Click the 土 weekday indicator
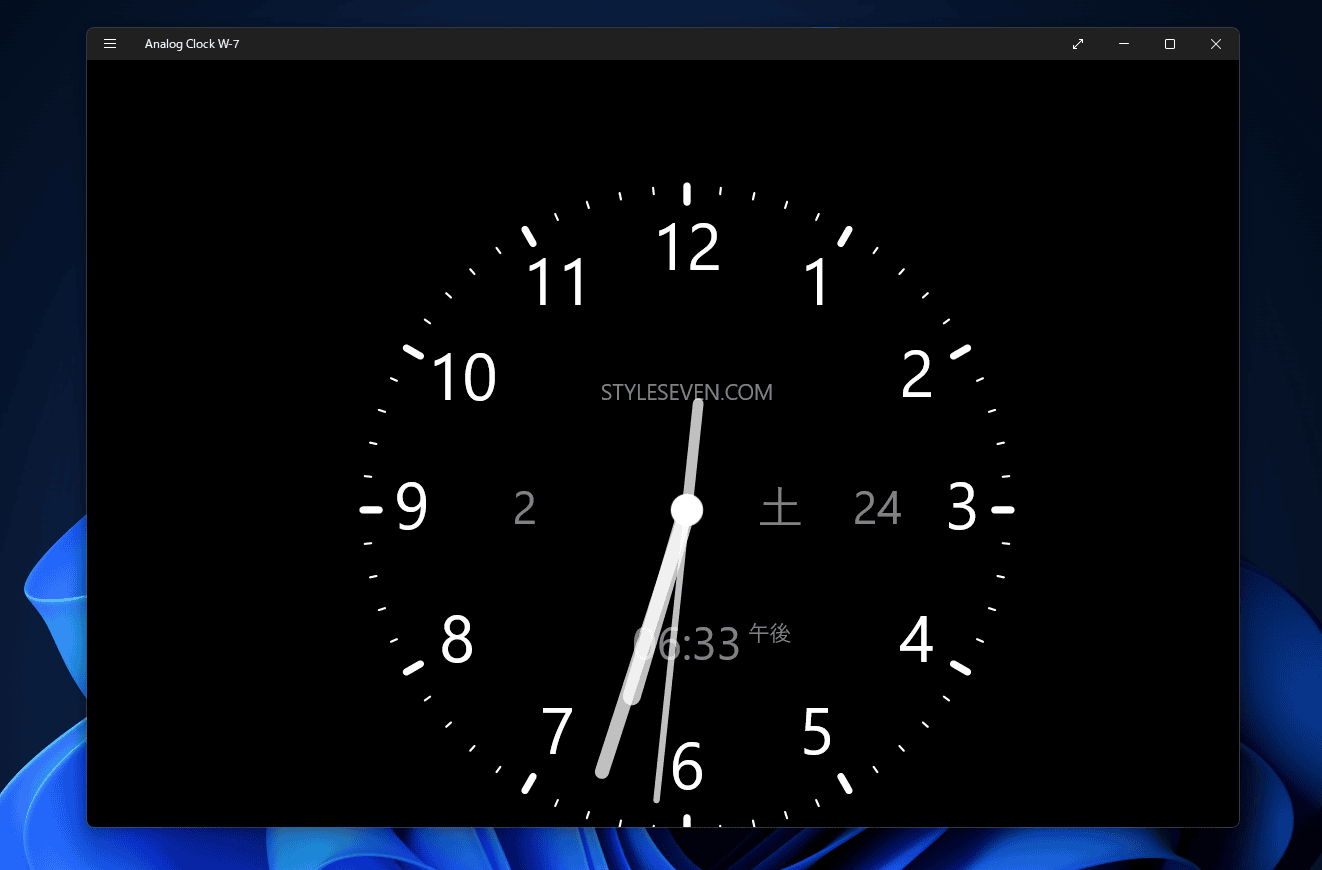Viewport: 1322px width, 870px height. [x=780, y=508]
